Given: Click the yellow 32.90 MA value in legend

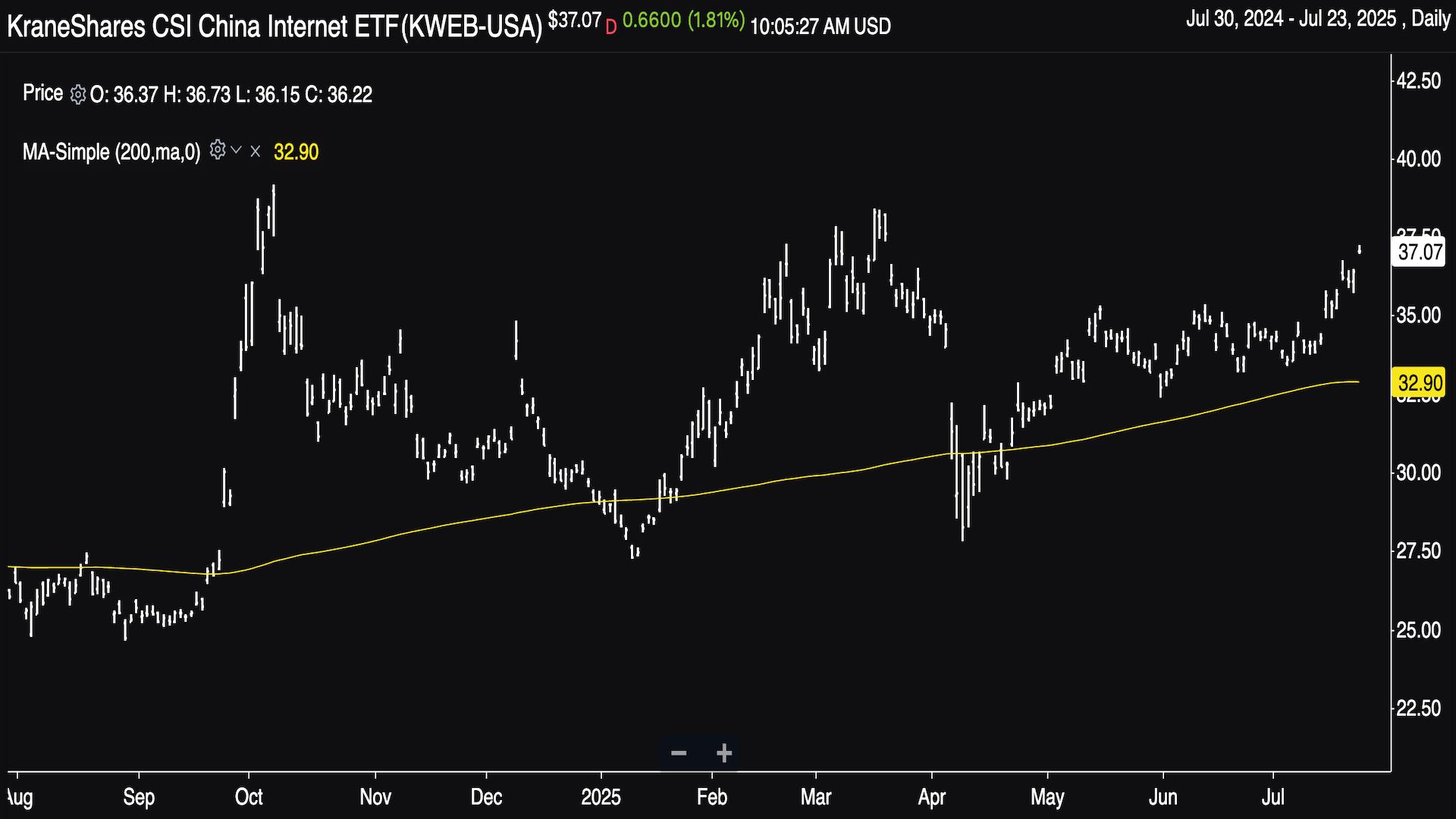Looking at the screenshot, I should click(x=296, y=152).
